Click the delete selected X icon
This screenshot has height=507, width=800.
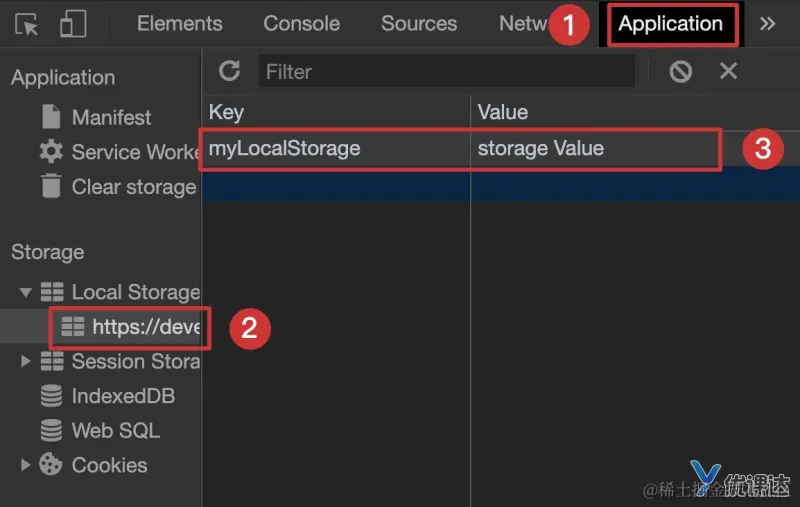click(729, 71)
